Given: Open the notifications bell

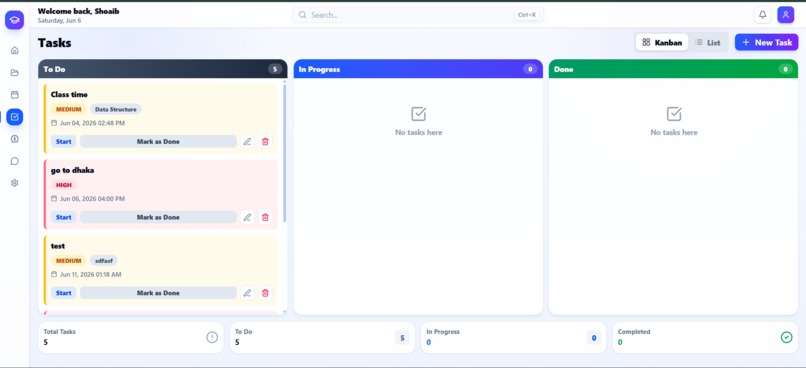Looking at the screenshot, I should coord(762,15).
